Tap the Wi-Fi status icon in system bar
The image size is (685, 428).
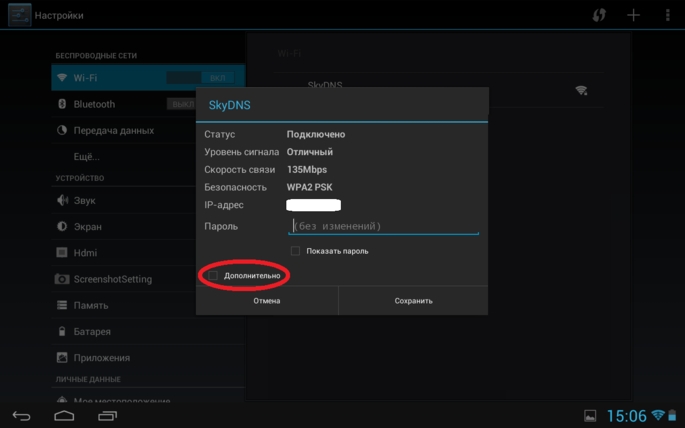point(657,414)
